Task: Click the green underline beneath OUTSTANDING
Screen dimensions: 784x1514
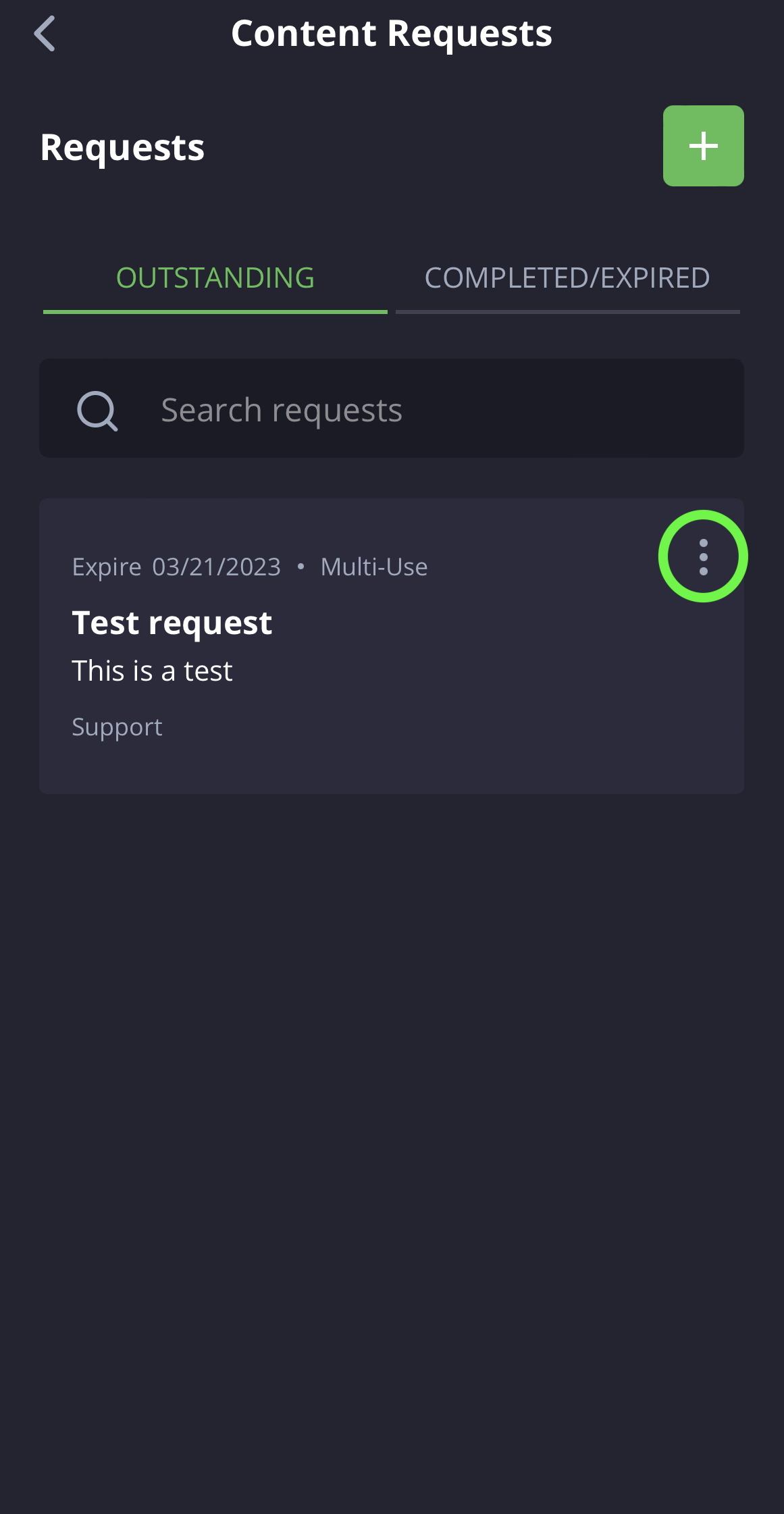Action: tap(215, 312)
